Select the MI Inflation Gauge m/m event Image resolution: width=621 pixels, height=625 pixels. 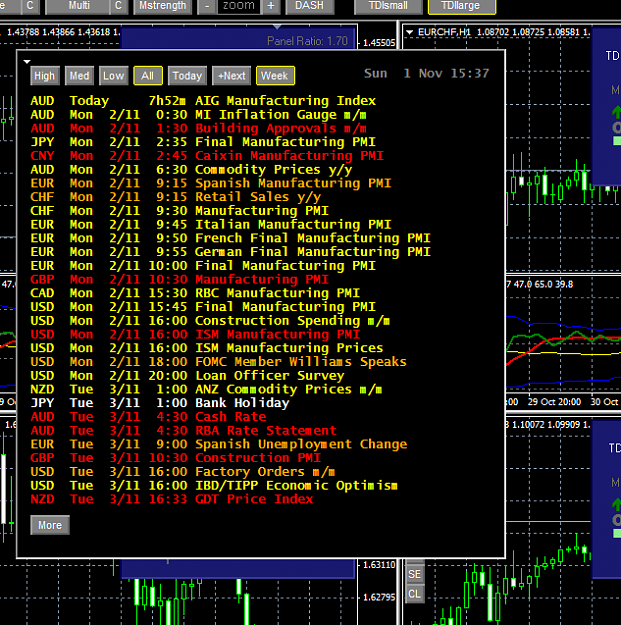tap(198, 115)
